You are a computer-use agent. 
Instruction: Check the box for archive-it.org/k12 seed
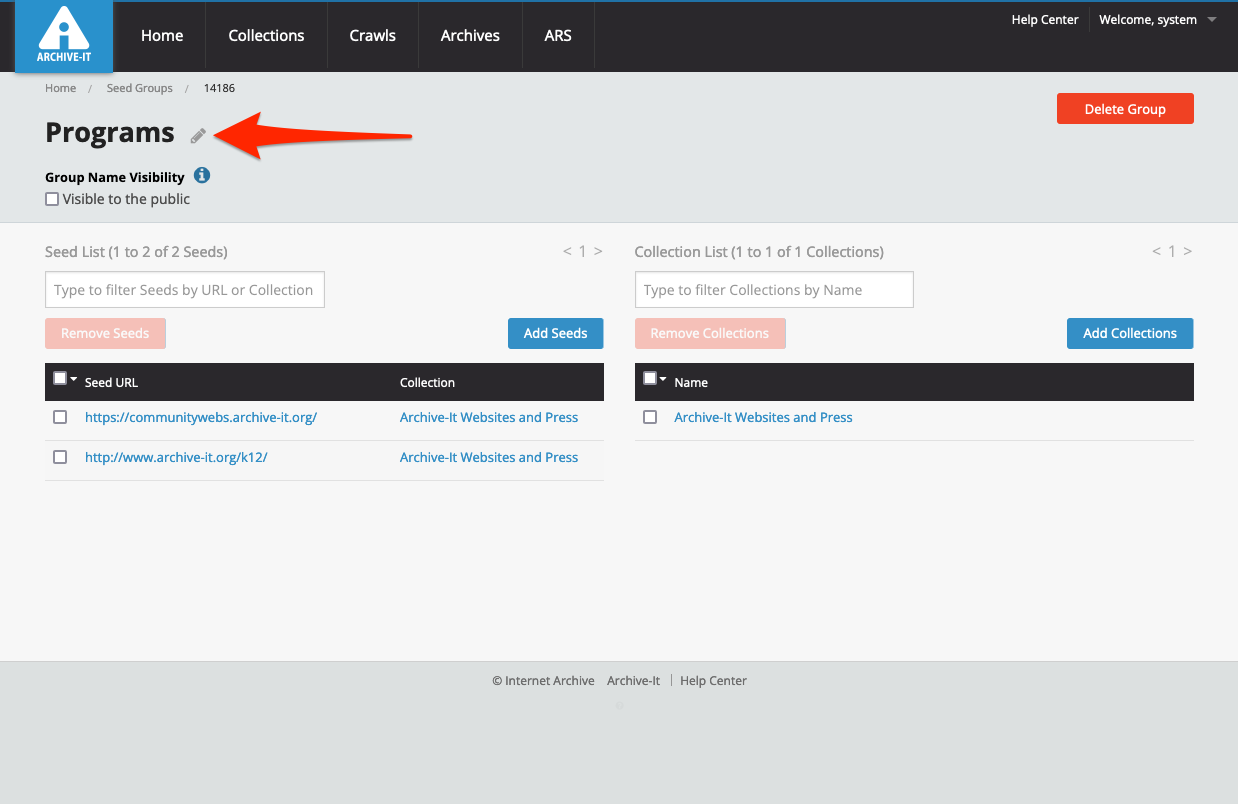coord(60,457)
